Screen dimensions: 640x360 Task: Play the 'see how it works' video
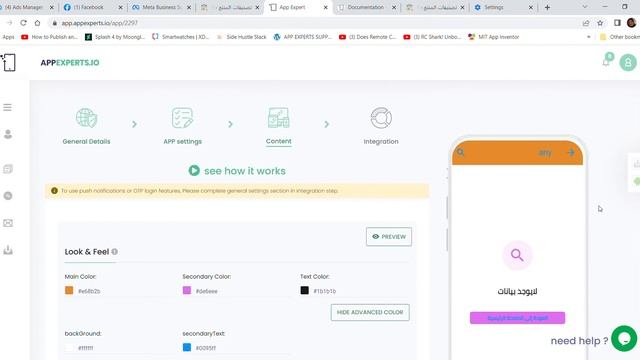point(194,171)
